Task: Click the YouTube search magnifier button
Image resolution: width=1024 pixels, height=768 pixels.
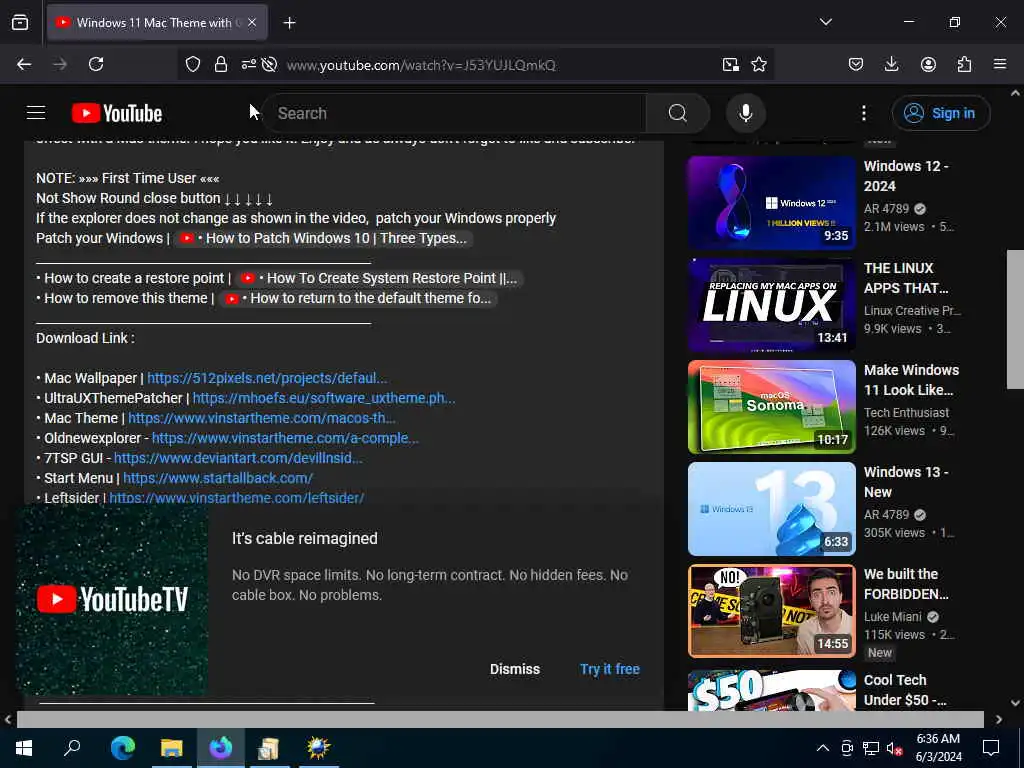Action: click(x=677, y=113)
